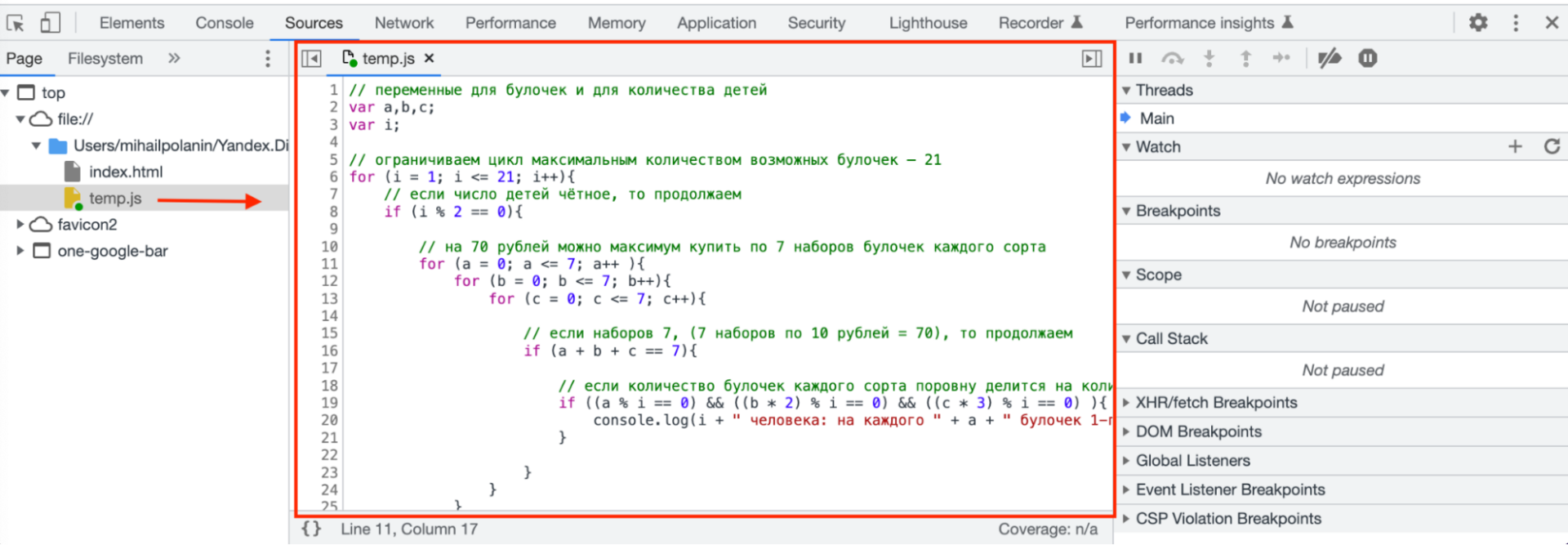Open the Filesystem tab
Screen dimensions: 1568x545
click(x=105, y=59)
